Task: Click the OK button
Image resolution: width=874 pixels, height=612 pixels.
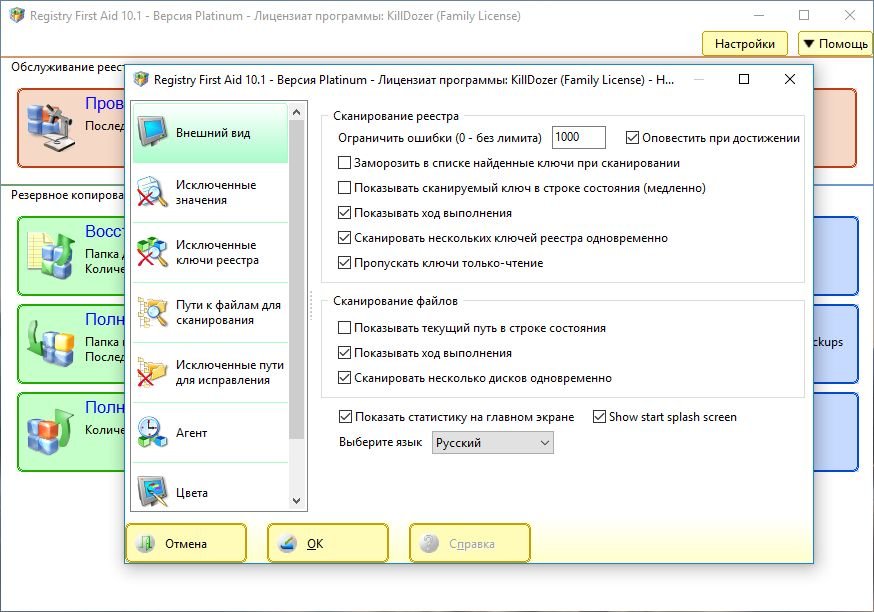Action: pyautogui.click(x=328, y=543)
